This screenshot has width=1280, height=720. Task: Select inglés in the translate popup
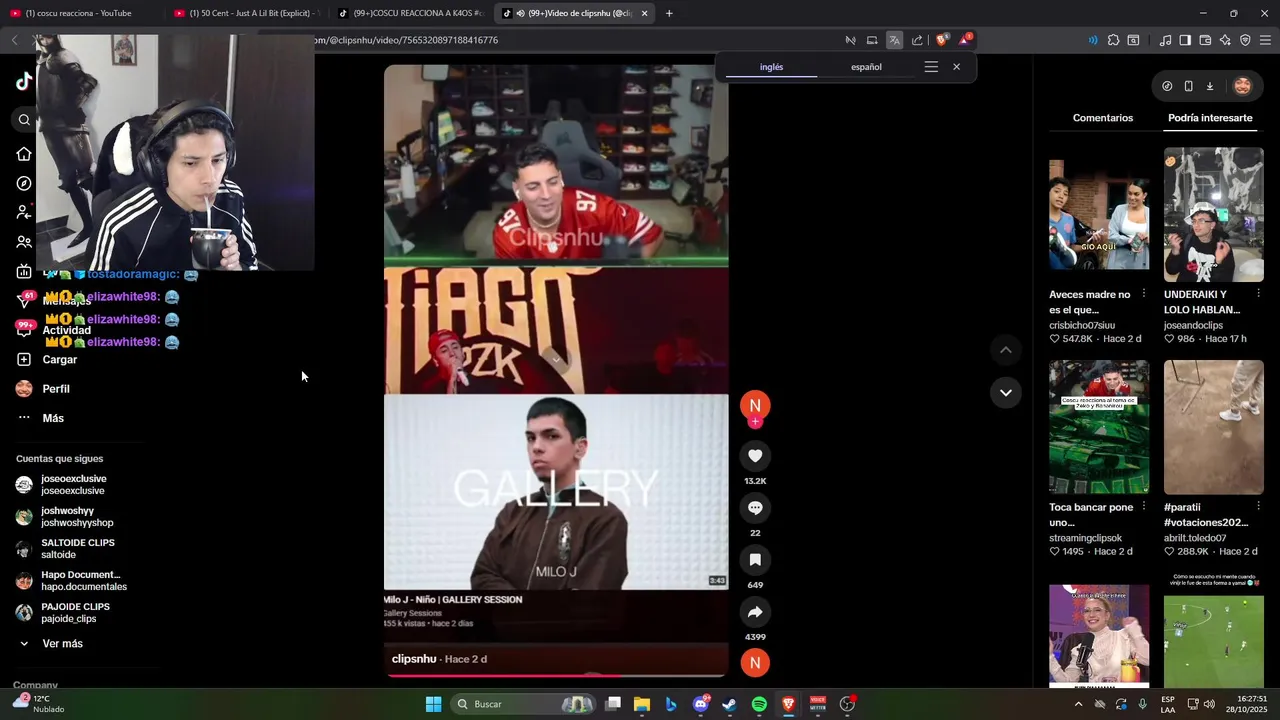coord(771,67)
